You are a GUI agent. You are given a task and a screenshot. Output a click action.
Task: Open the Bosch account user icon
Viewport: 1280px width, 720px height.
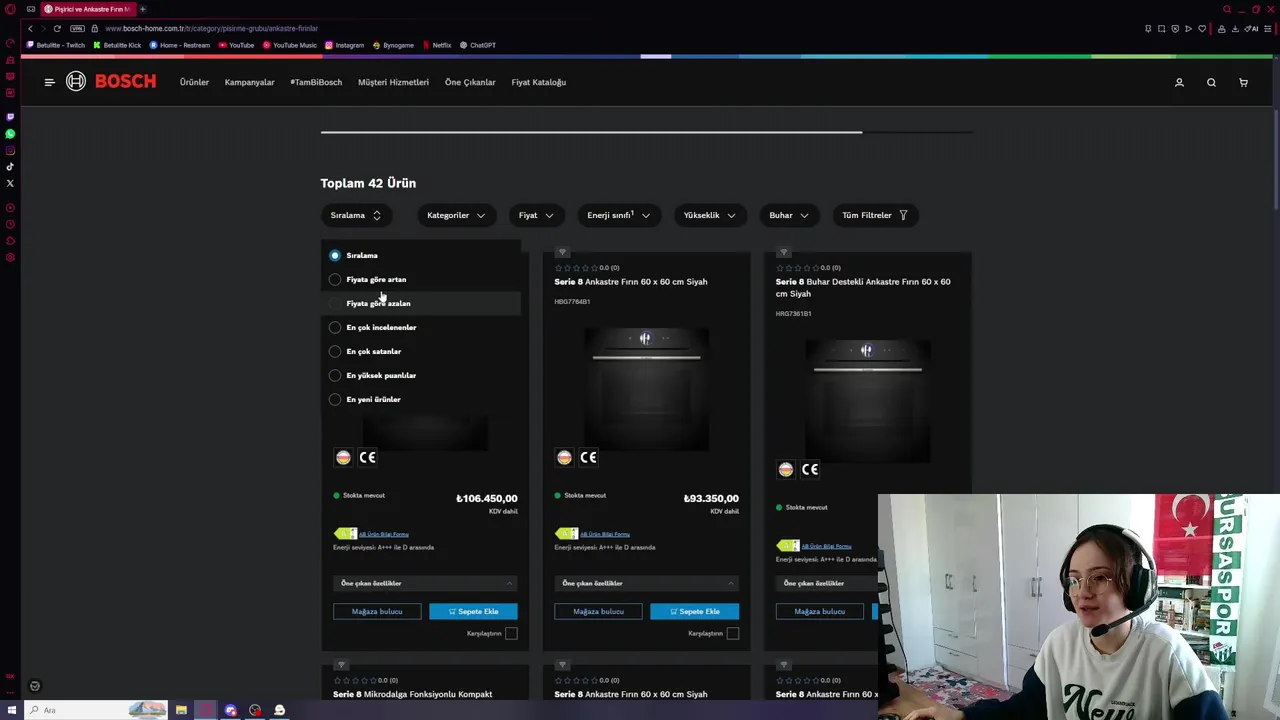1179,82
